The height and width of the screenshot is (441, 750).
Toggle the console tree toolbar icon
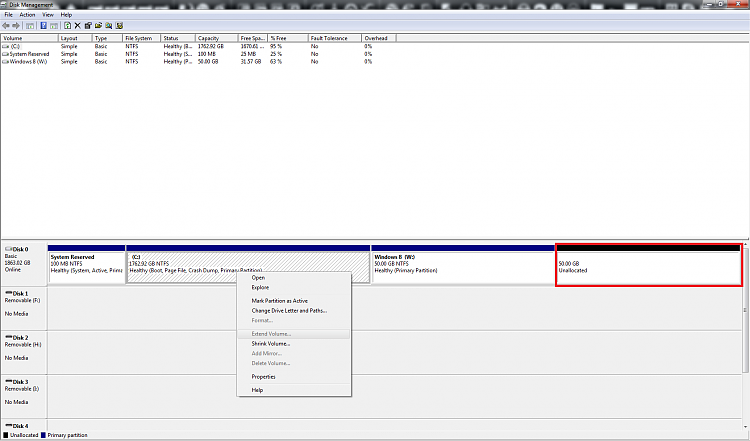click(x=30, y=26)
